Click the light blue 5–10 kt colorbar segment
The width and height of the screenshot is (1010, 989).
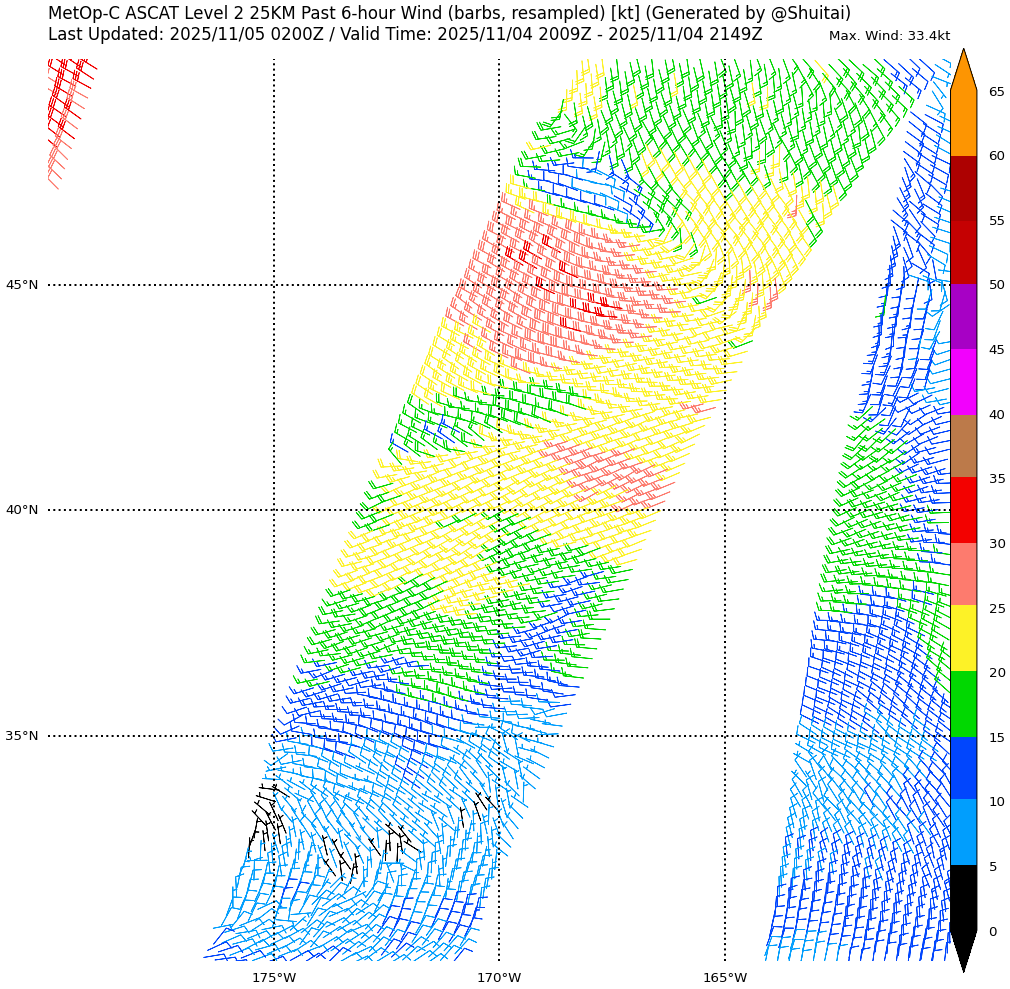click(x=963, y=832)
